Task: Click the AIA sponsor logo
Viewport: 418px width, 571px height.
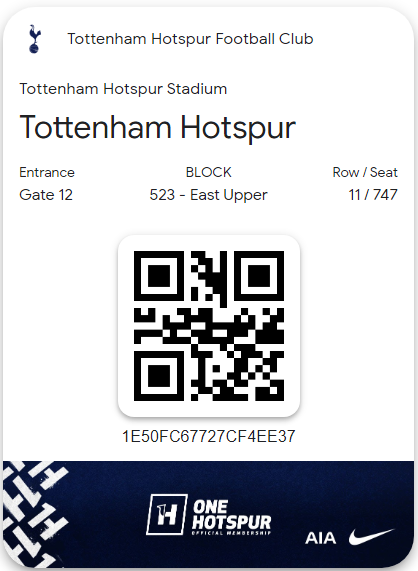Action: 320,538
